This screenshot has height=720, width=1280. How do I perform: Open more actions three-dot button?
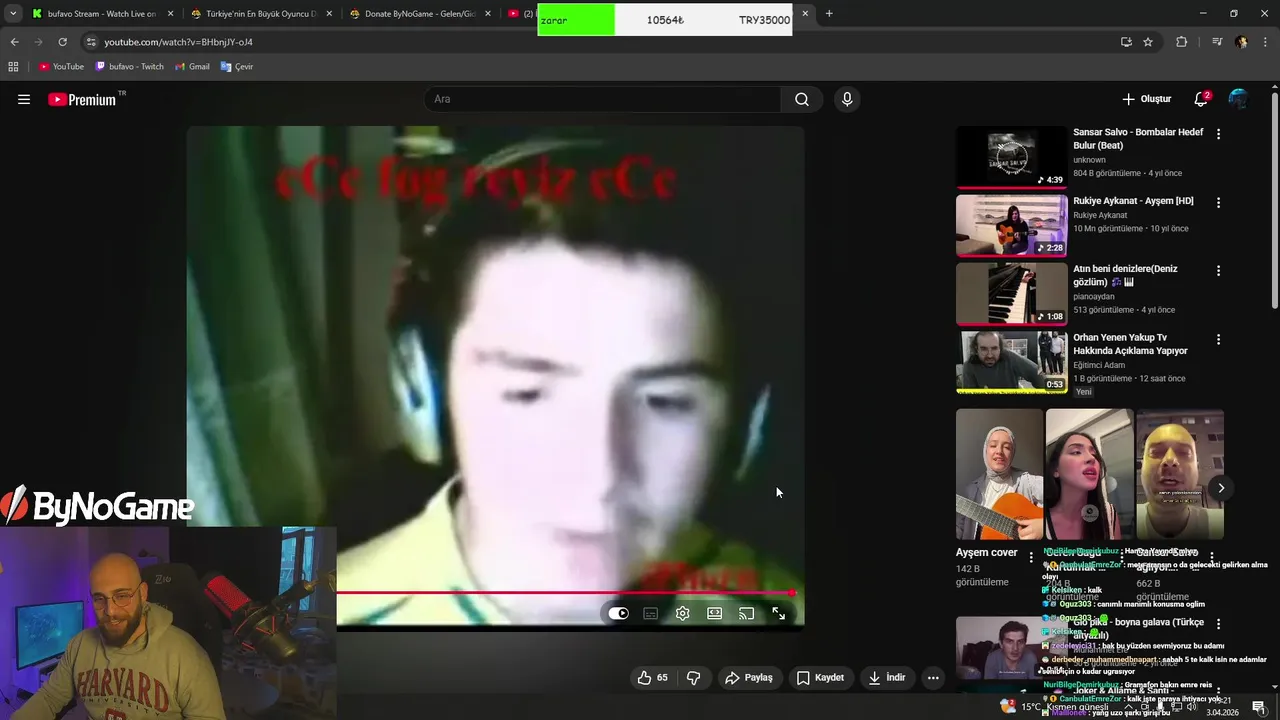coord(933,678)
